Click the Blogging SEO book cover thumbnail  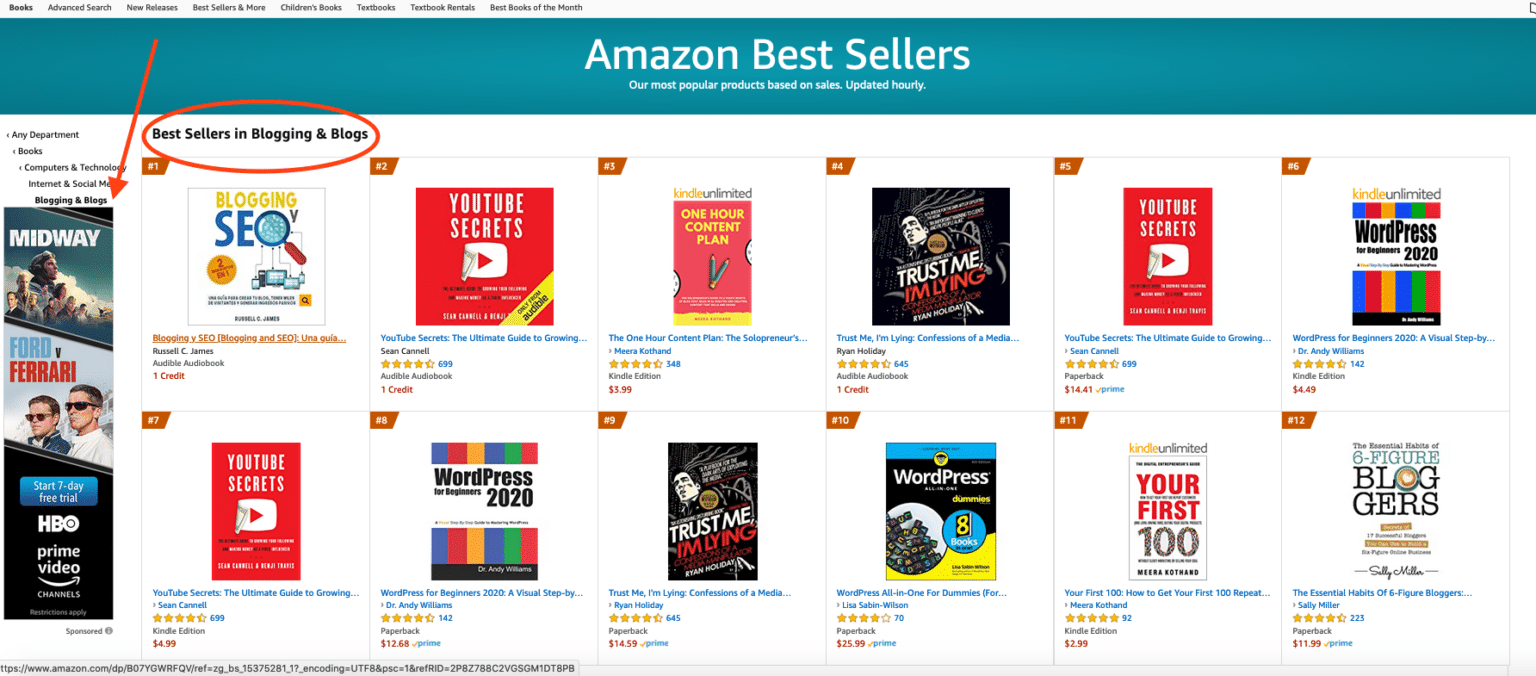click(x=256, y=256)
